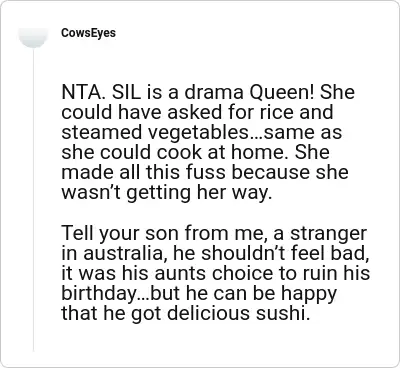Click the word 'stranger' in the comment
Image resolution: width=400 pixels, height=368 pixels.
(328, 234)
